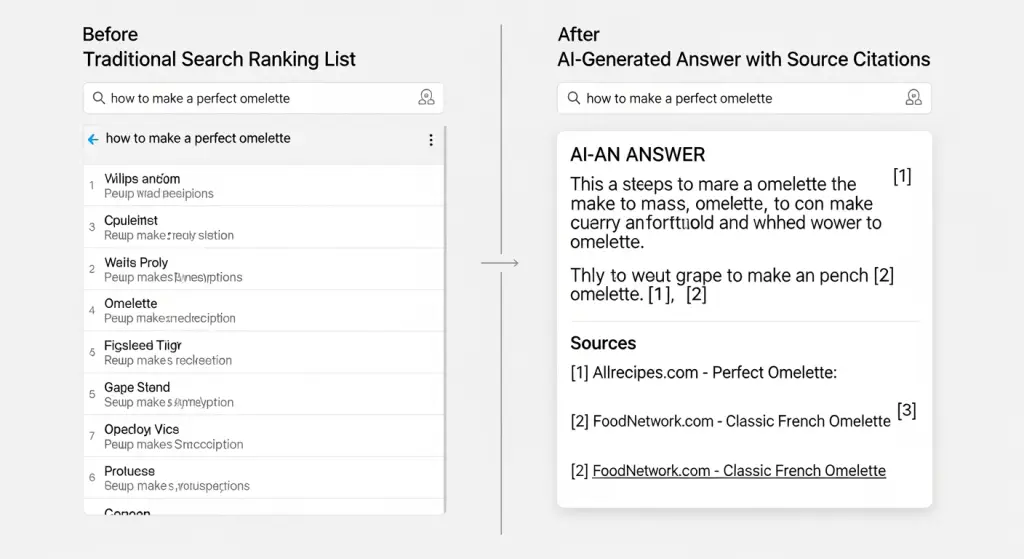The height and width of the screenshot is (559, 1024).
Task: Open the underlined FoodNetwork.com Classic French Omelette link
Action: 738,470
